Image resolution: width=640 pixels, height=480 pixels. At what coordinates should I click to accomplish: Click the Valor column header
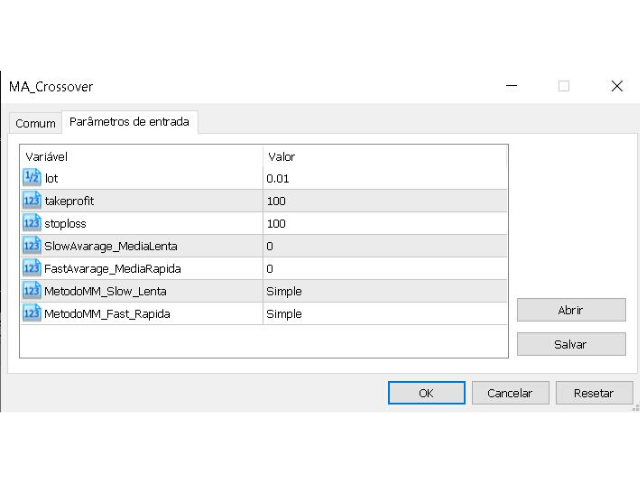point(385,157)
